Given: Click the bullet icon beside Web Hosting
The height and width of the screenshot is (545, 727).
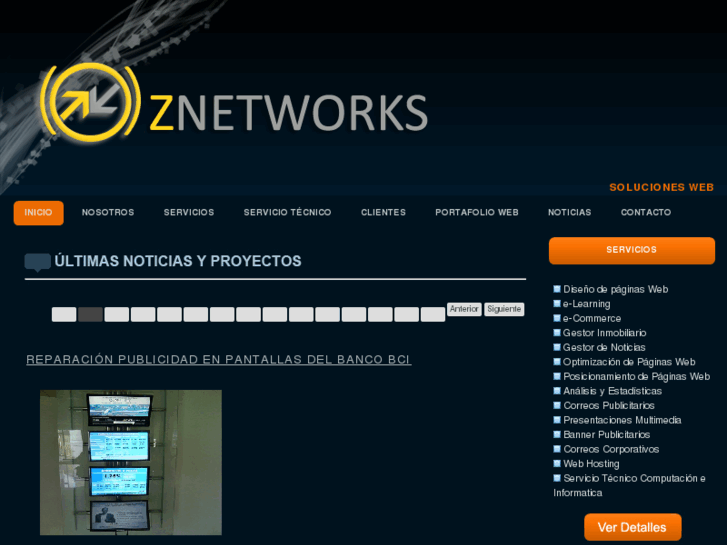Looking at the screenshot, I should (557, 463).
